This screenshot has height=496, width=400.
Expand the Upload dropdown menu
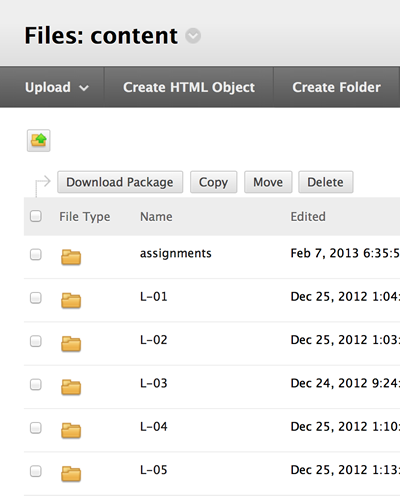point(57,87)
